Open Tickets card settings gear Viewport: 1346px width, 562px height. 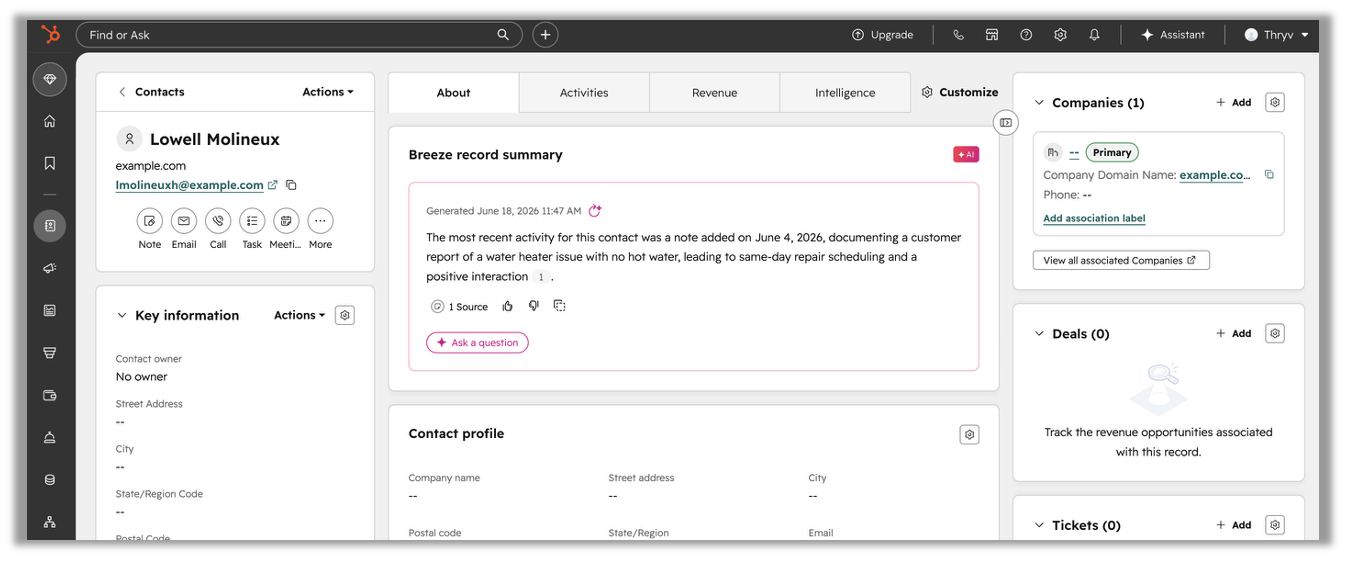pyautogui.click(x=1274, y=525)
